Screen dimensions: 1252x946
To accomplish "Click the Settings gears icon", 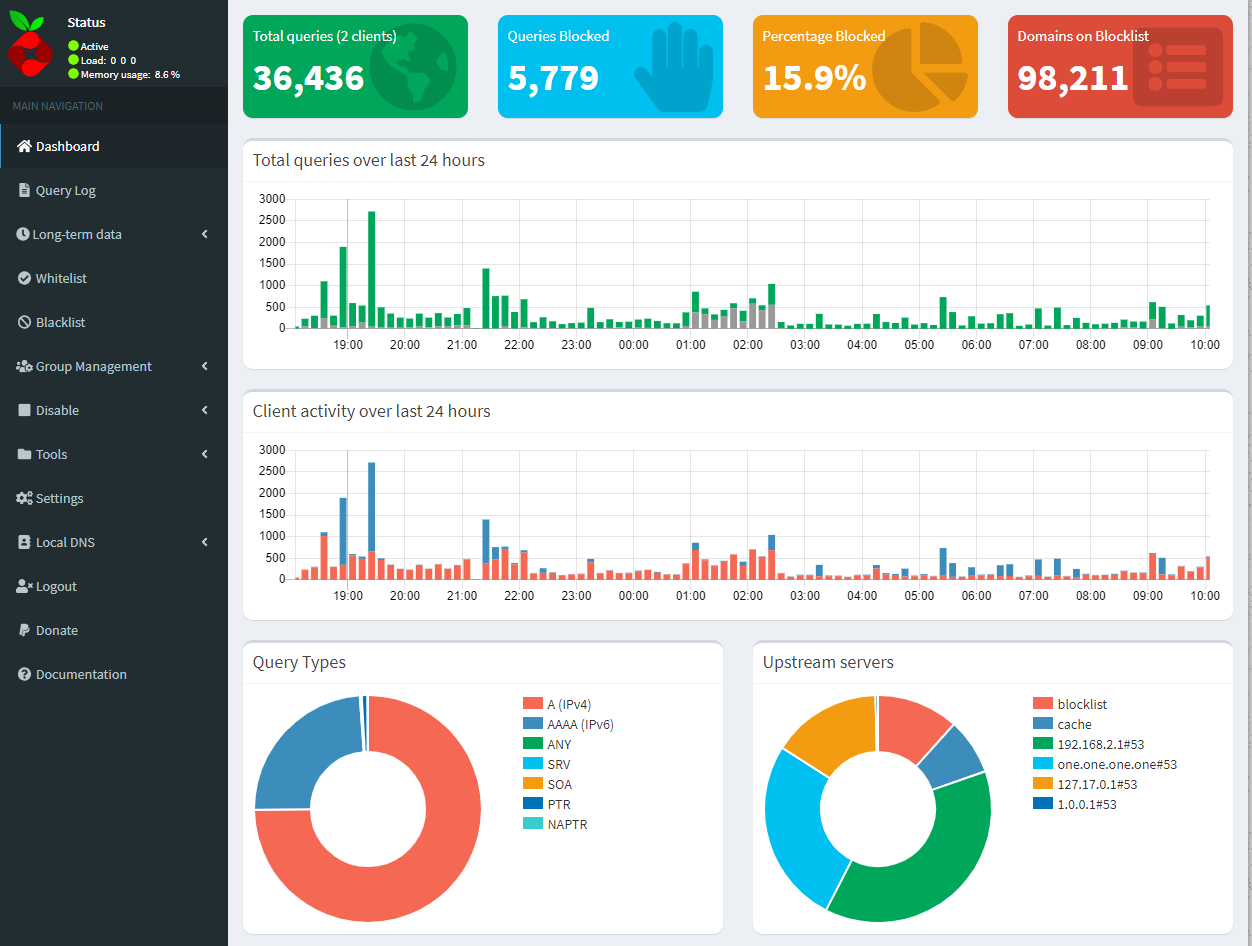I will [x=24, y=498].
